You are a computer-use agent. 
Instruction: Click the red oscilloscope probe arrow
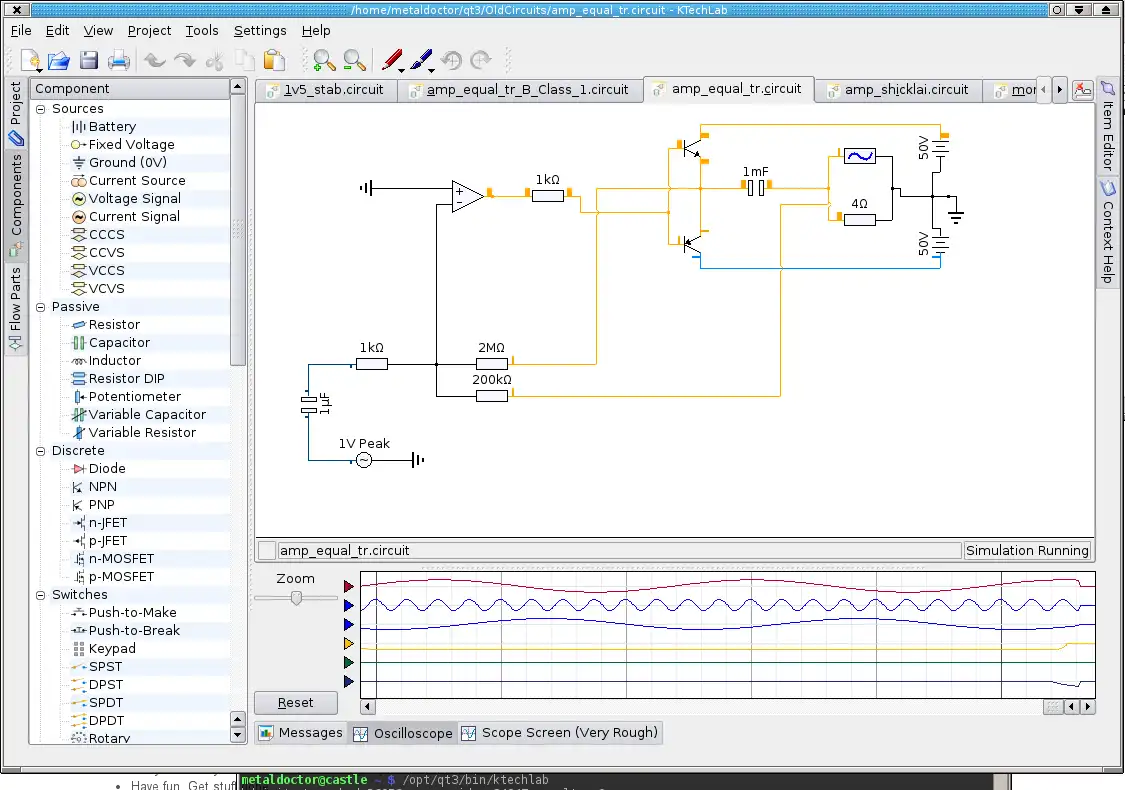[349, 586]
